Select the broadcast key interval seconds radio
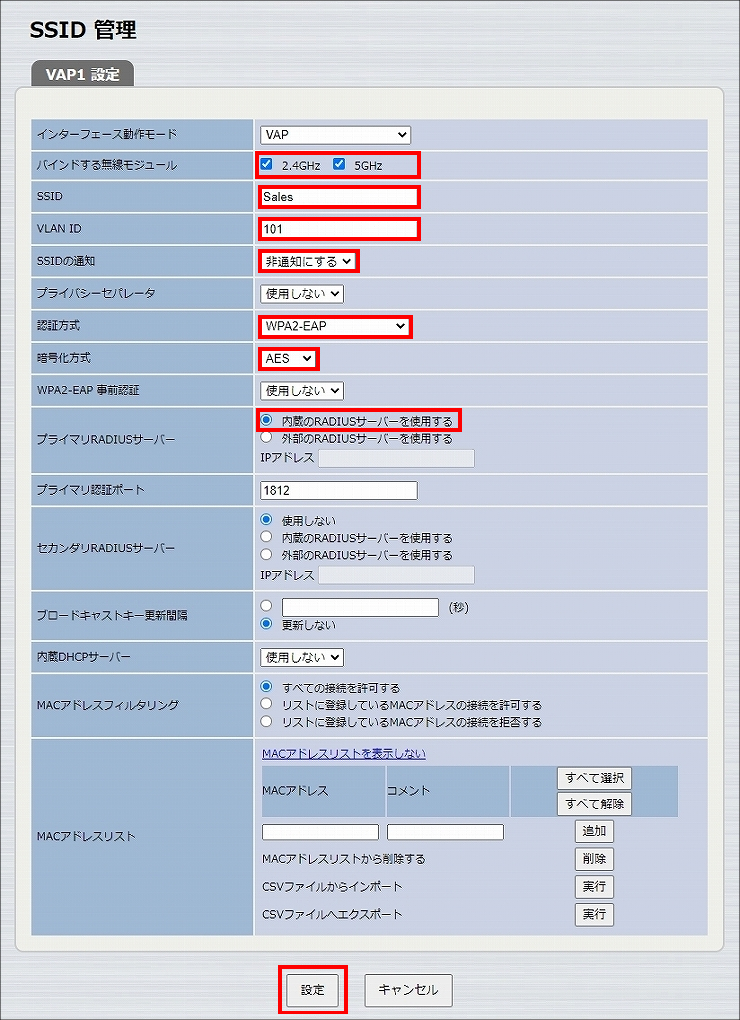This screenshot has width=740, height=1020. click(266, 606)
